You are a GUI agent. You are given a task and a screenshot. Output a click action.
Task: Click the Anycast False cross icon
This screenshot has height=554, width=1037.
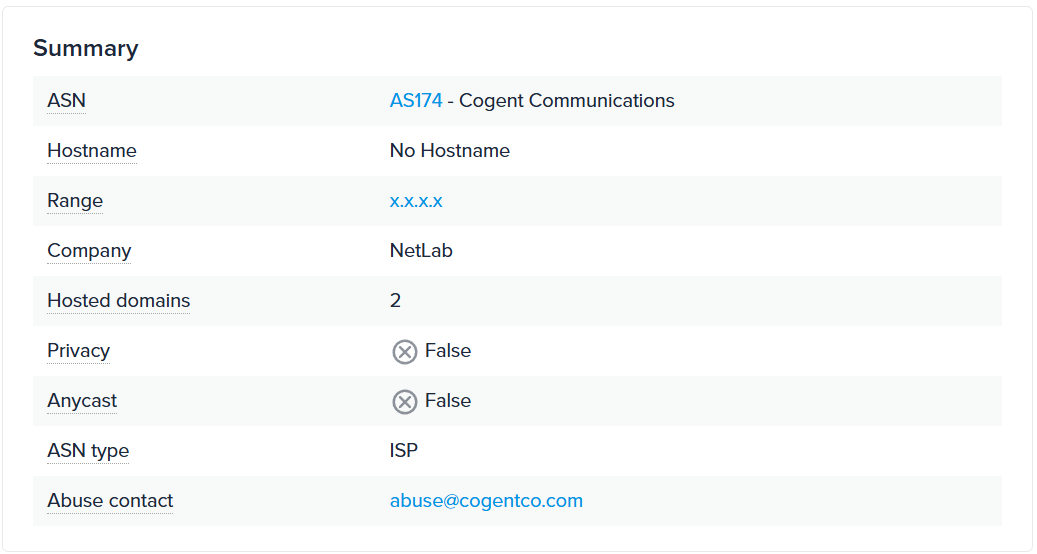pos(404,402)
